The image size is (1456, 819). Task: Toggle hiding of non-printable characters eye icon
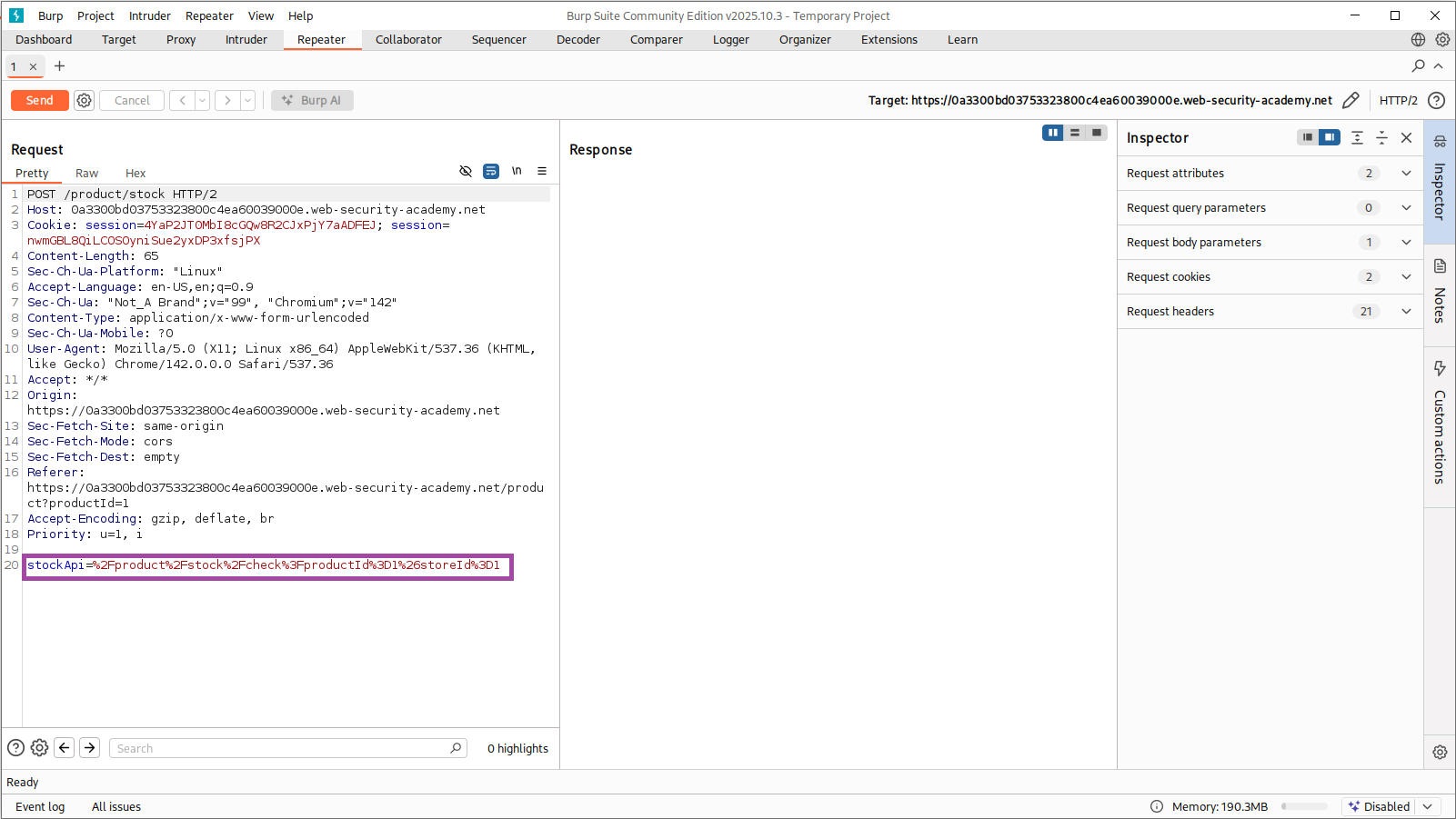[466, 171]
